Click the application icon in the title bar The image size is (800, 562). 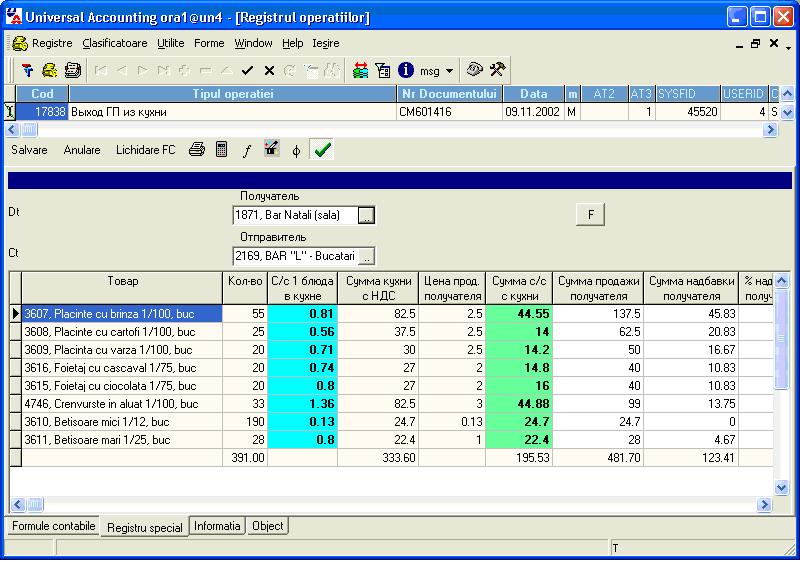14,16
